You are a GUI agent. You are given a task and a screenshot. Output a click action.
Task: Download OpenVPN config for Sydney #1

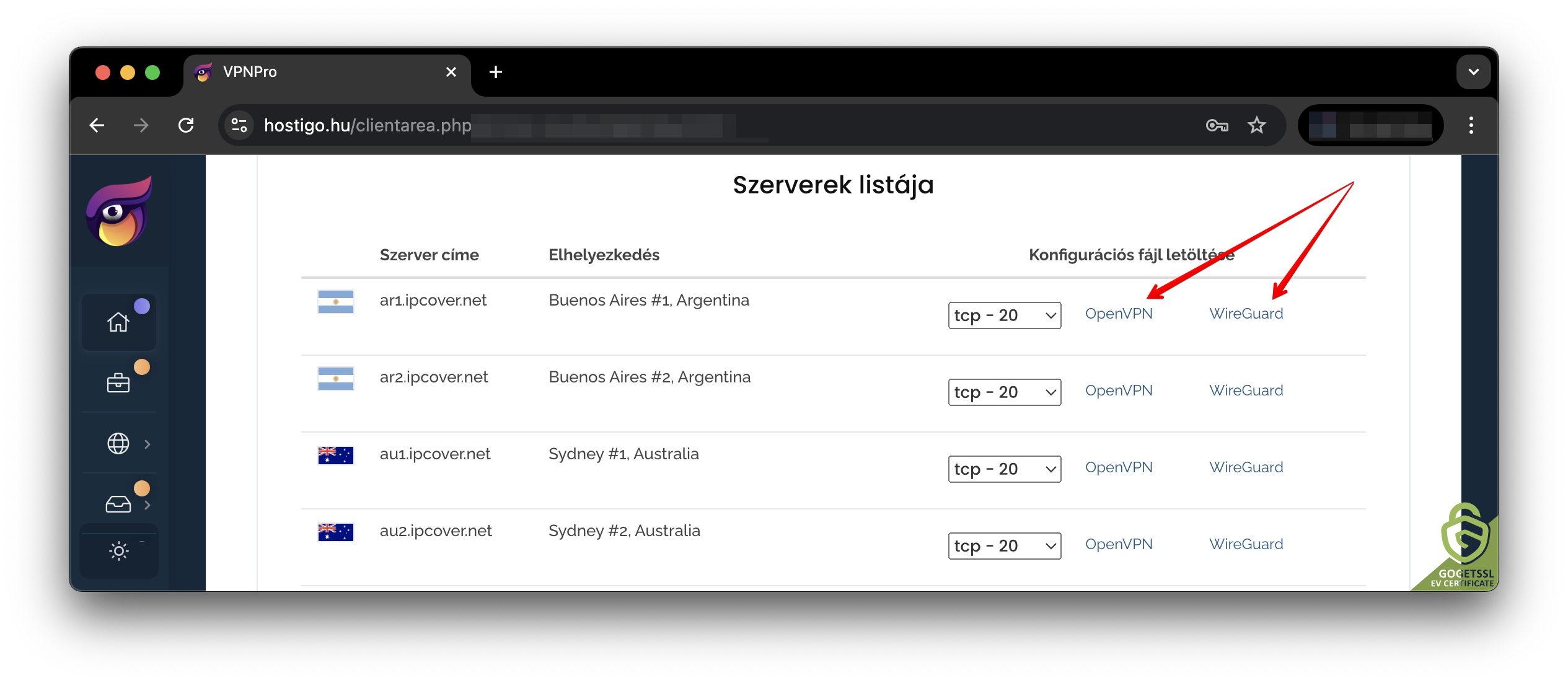[x=1119, y=467]
